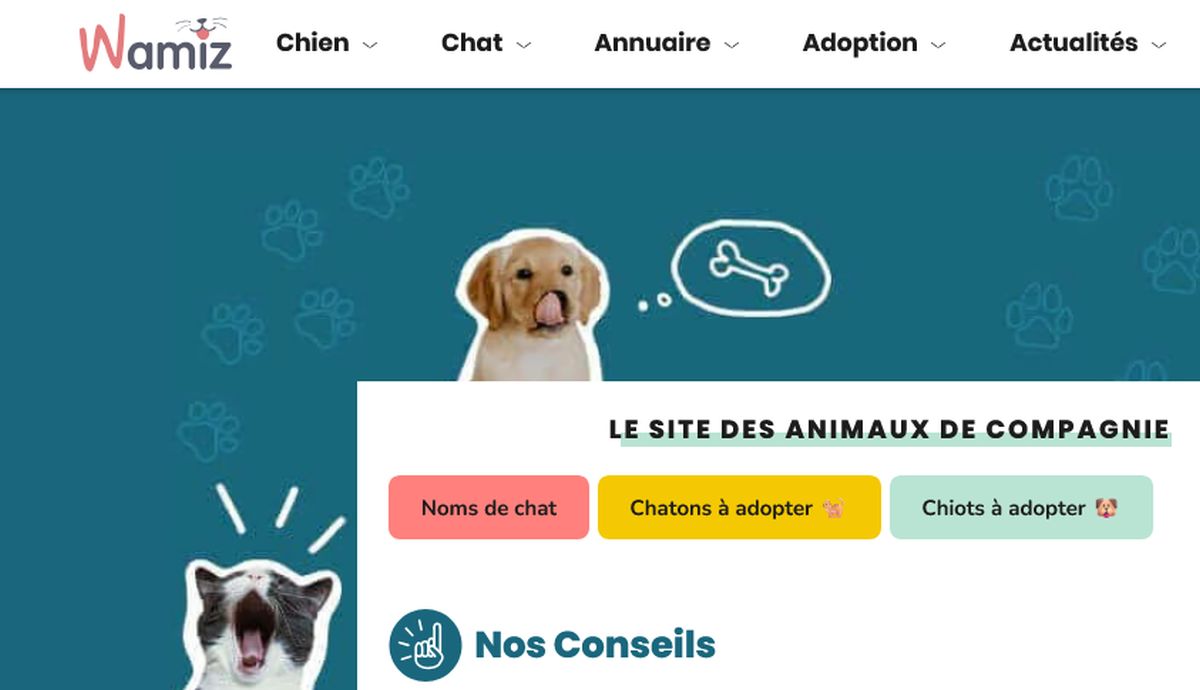Expand the Annuaire dropdown chevron
Screen dimensions: 1200x690
point(731,45)
